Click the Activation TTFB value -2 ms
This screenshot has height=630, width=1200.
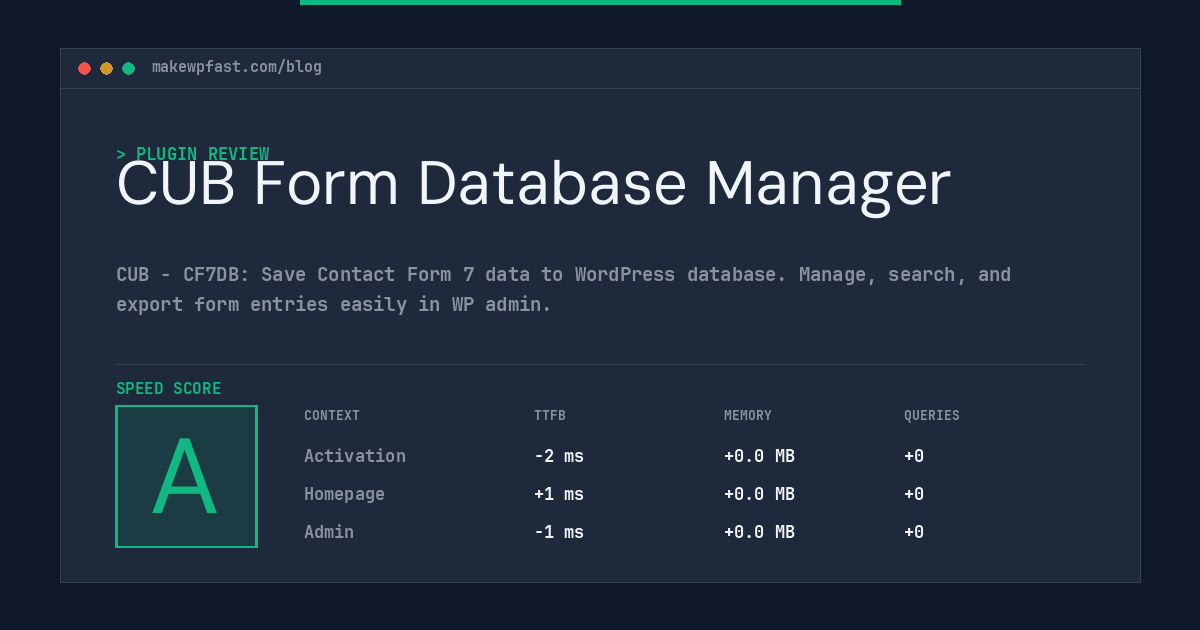pyautogui.click(x=559, y=456)
